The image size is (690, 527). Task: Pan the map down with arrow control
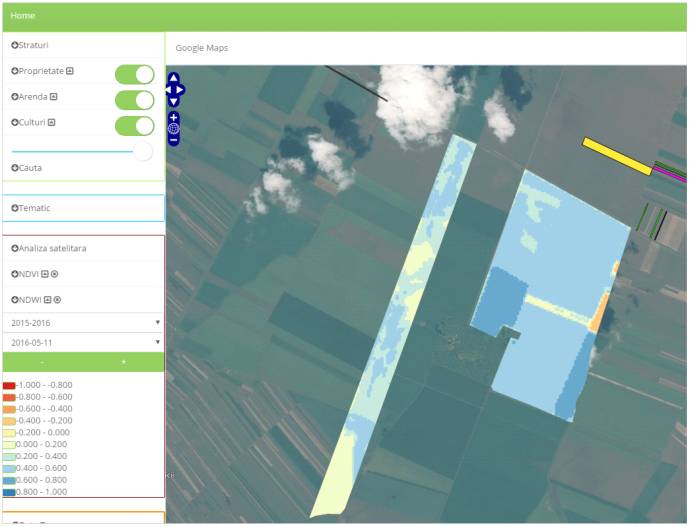[174, 101]
